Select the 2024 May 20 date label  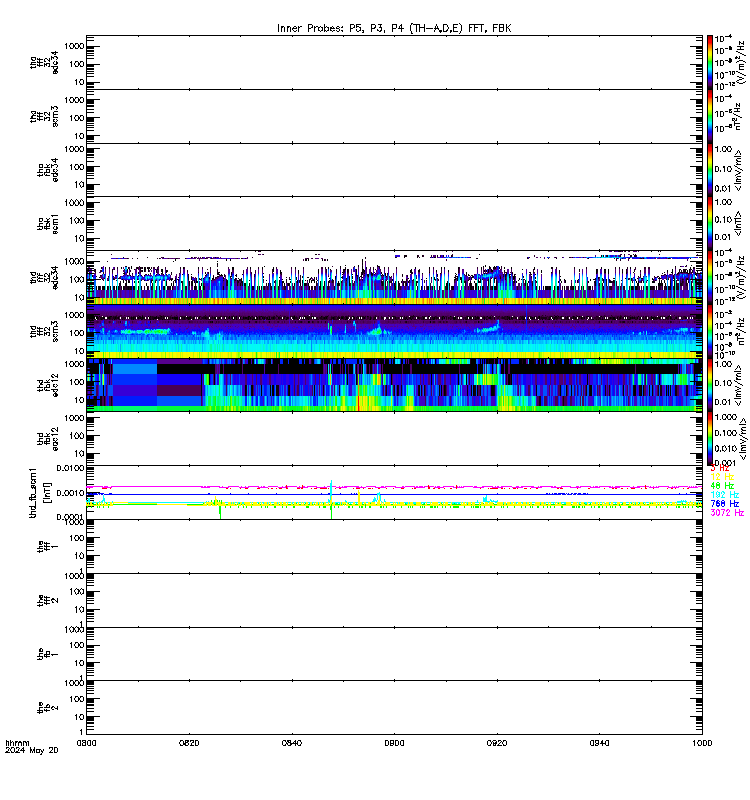[x=31, y=750]
